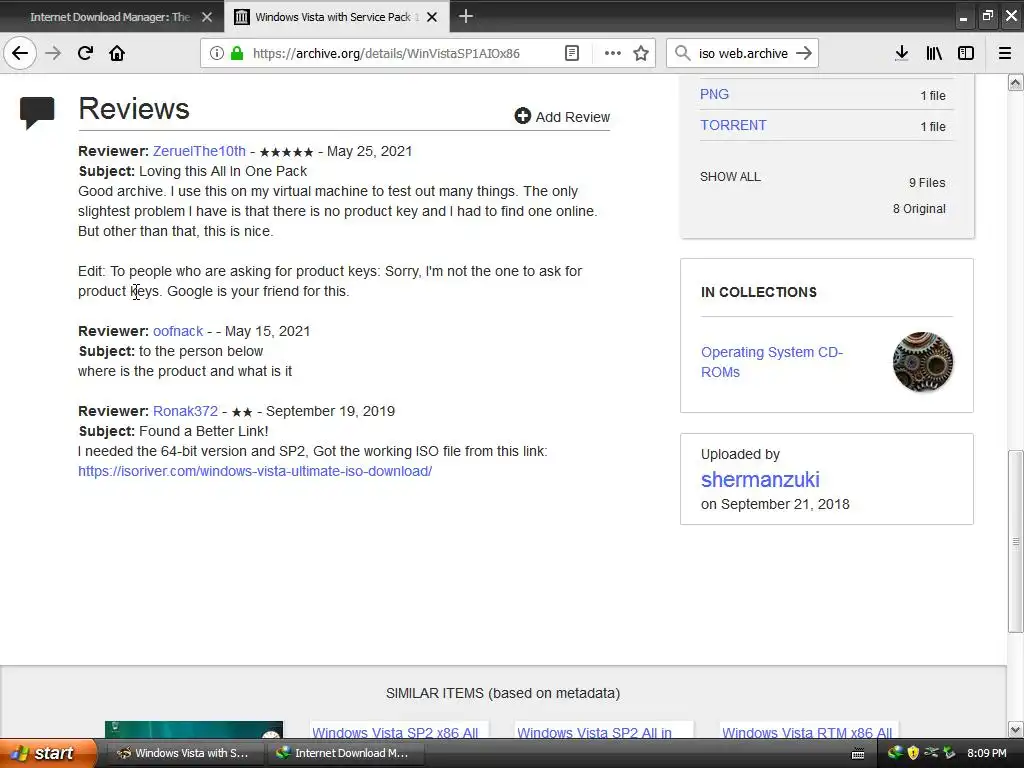Add Review using the plus button
This screenshot has height=768, width=1024.
562,116
